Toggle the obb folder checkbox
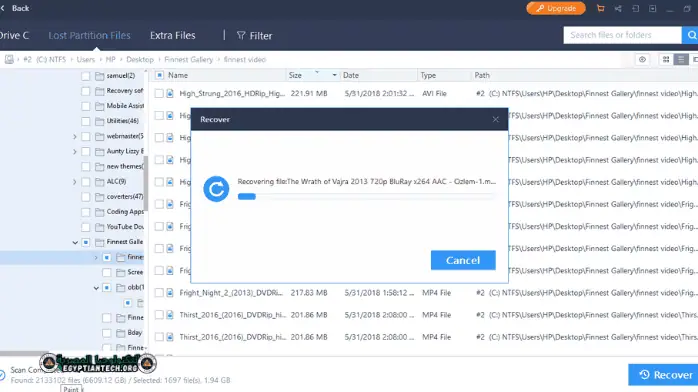The height and width of the screenshot is (392, 698). tap(107, 288)
